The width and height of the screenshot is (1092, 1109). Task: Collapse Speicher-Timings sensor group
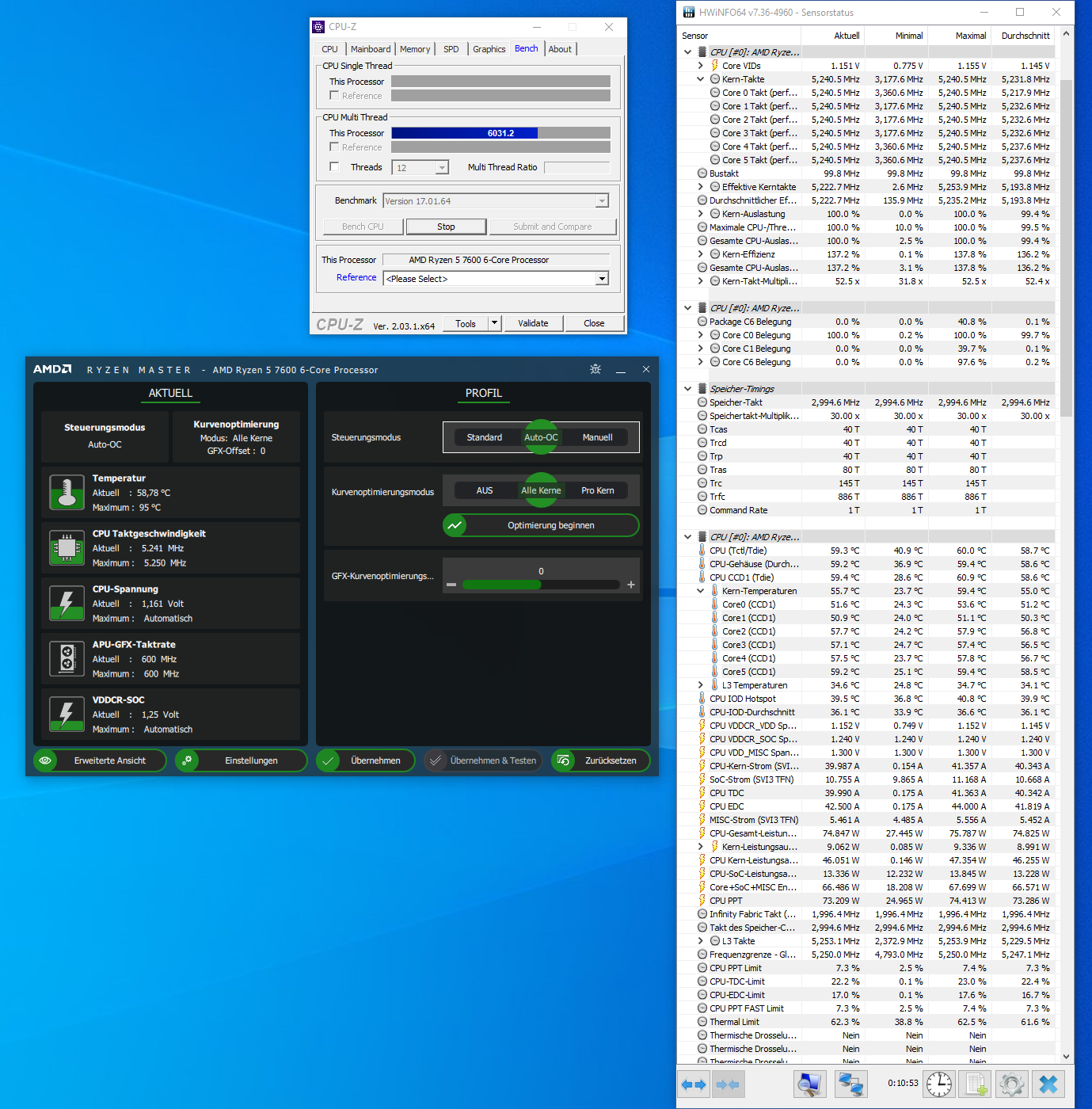click(687, 389)
